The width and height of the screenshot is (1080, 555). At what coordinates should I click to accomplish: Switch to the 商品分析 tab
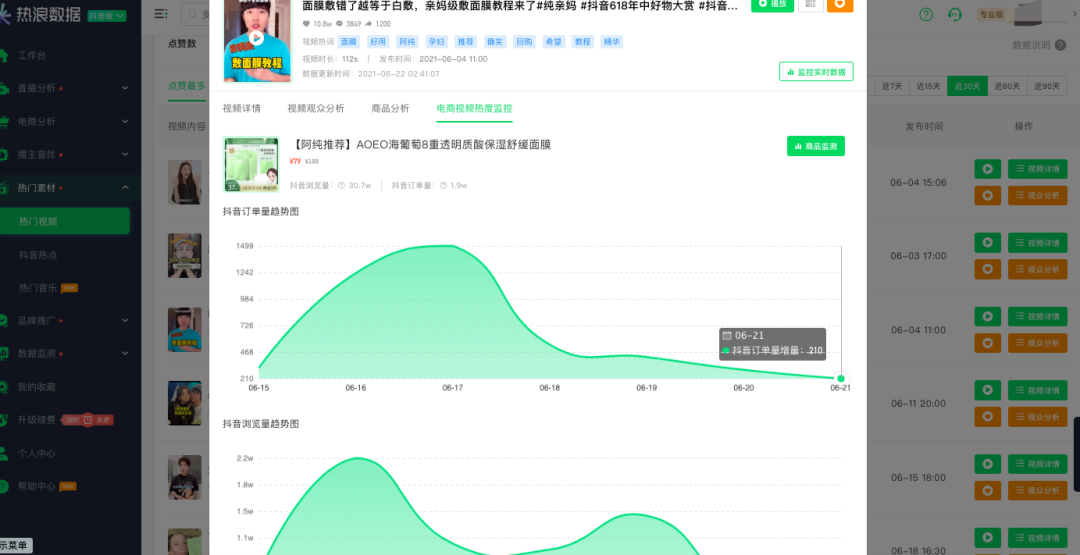click(x=391, y=108)
